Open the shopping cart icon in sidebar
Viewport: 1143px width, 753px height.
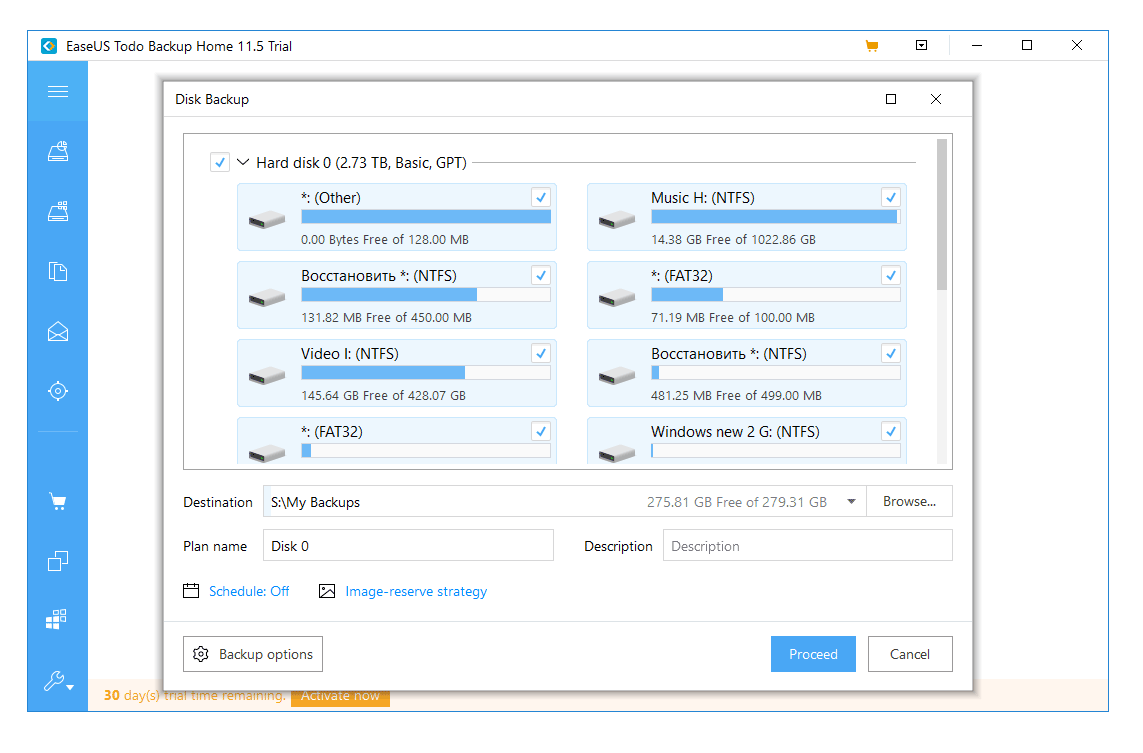point(58,502)
